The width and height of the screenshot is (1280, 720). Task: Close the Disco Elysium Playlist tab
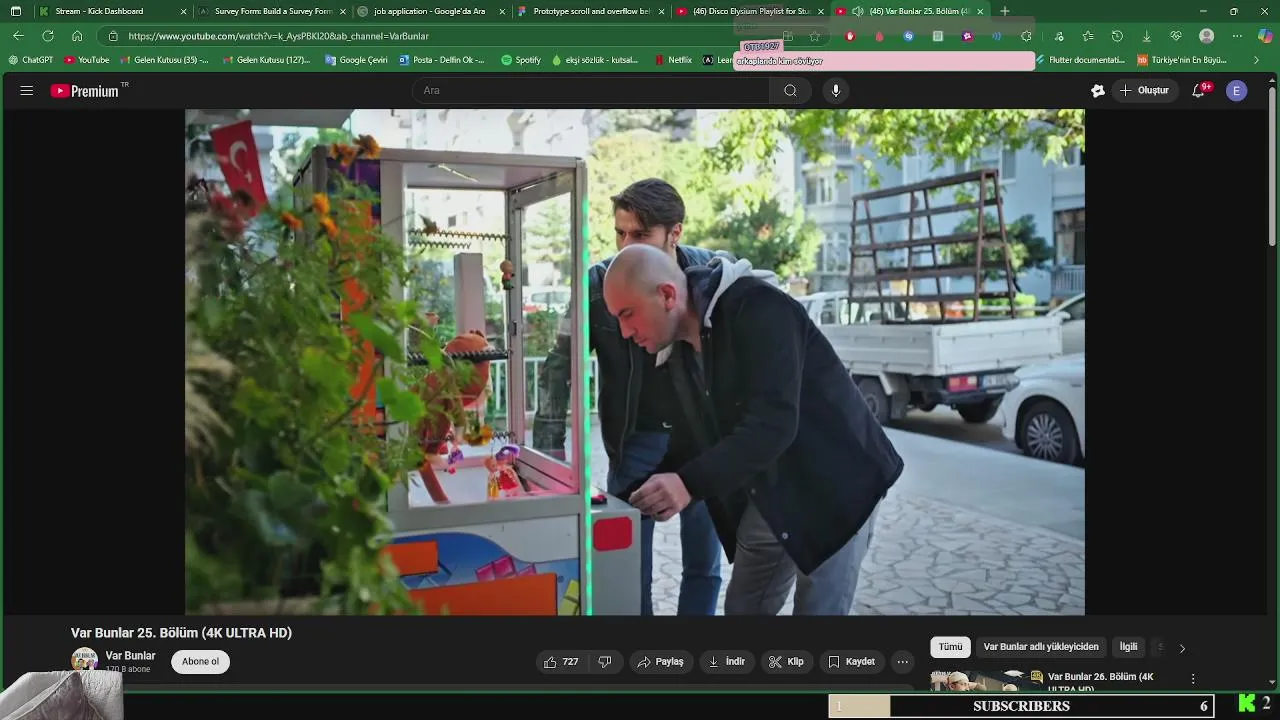click(x=821, y=11)
